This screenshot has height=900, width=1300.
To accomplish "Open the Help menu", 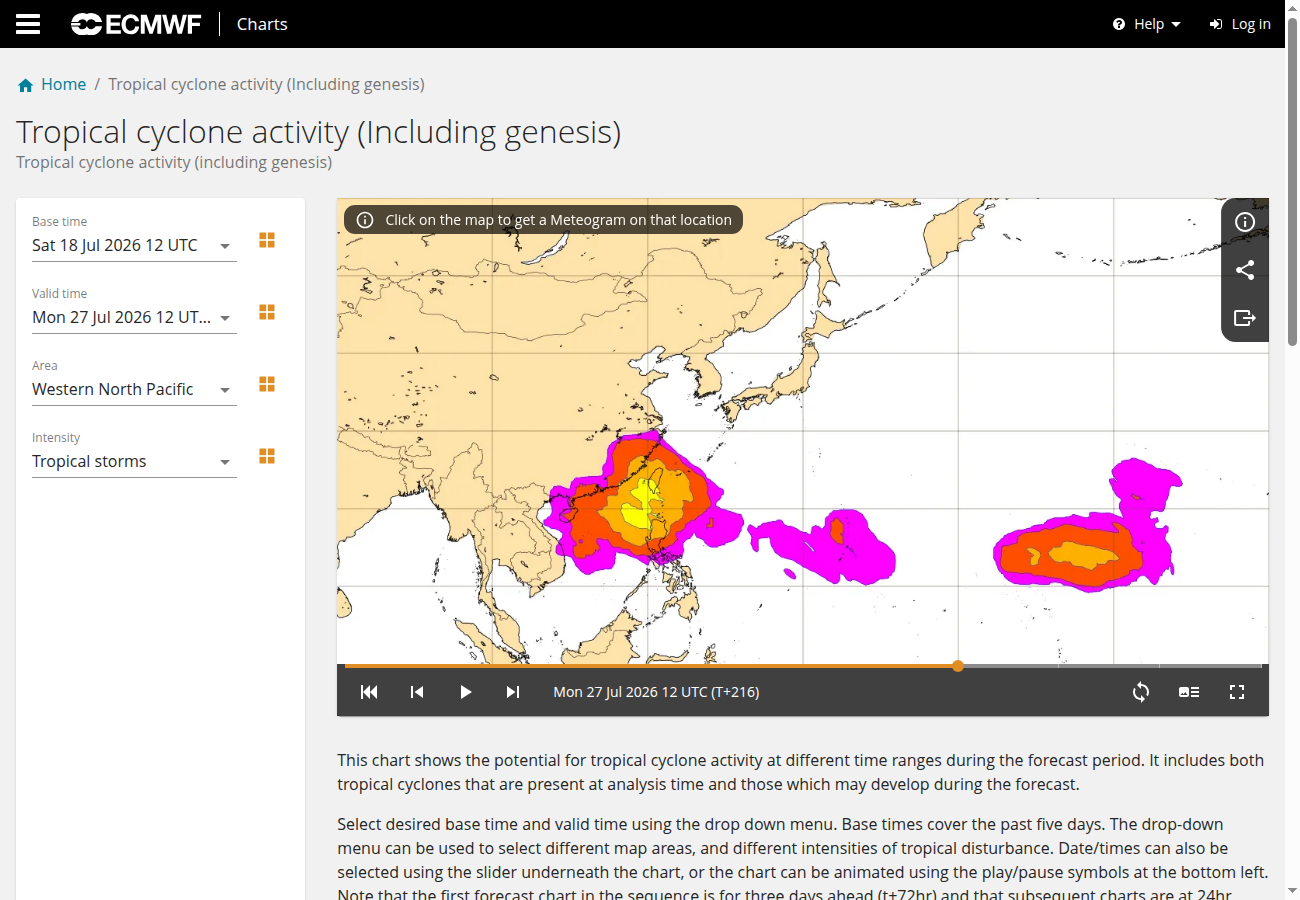I will (x=1147, y=24).
